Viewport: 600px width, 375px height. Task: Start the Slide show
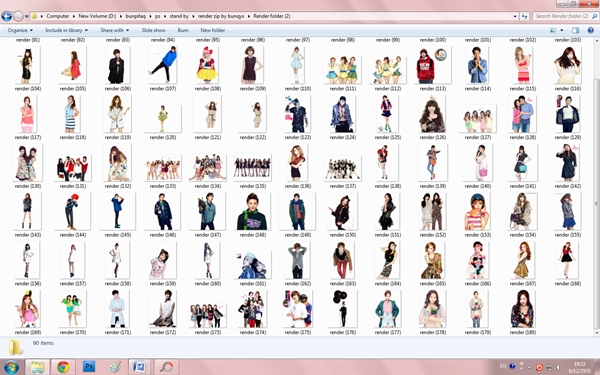(153, 30)
